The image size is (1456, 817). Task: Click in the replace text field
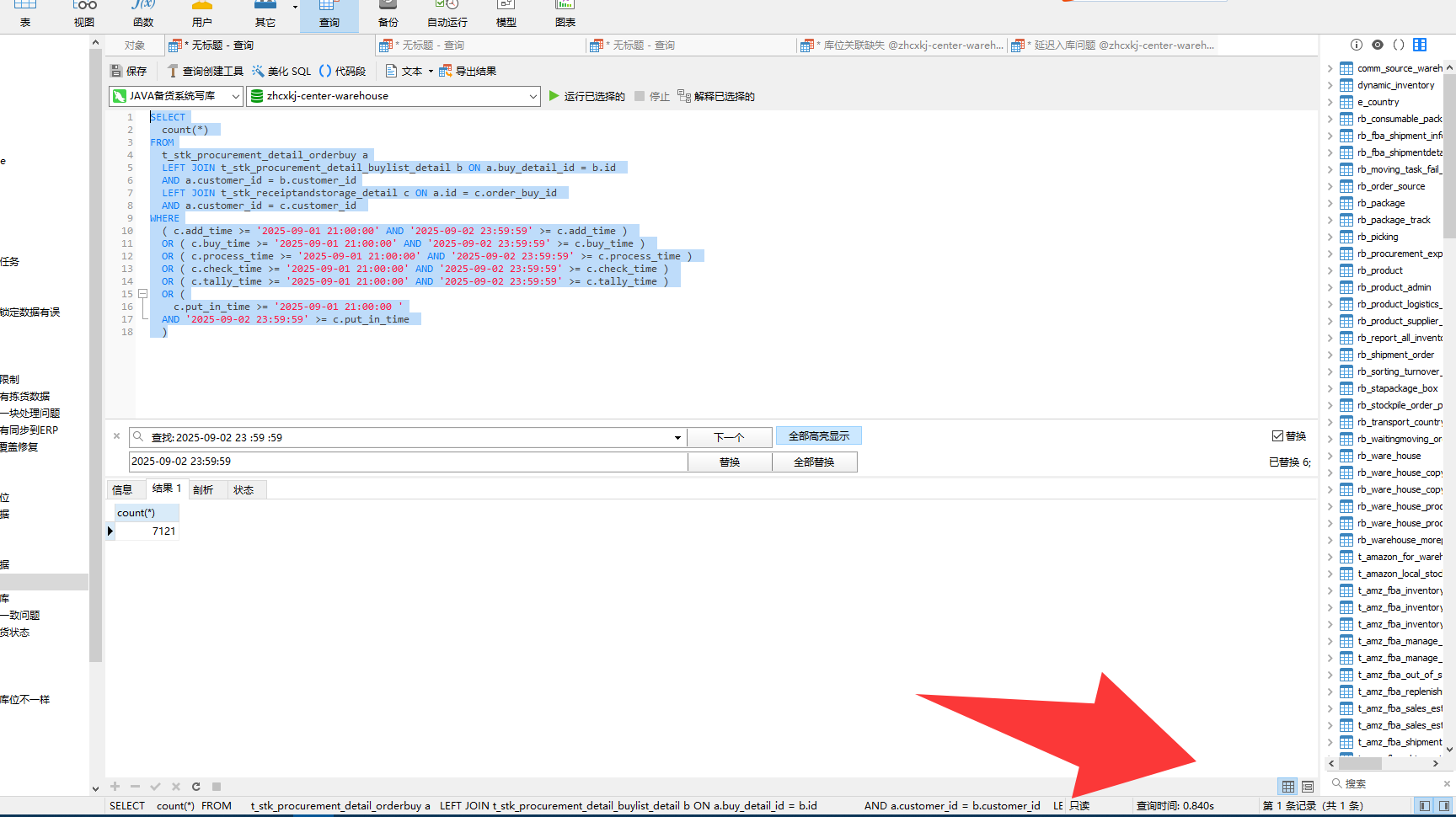pos(408,462)
